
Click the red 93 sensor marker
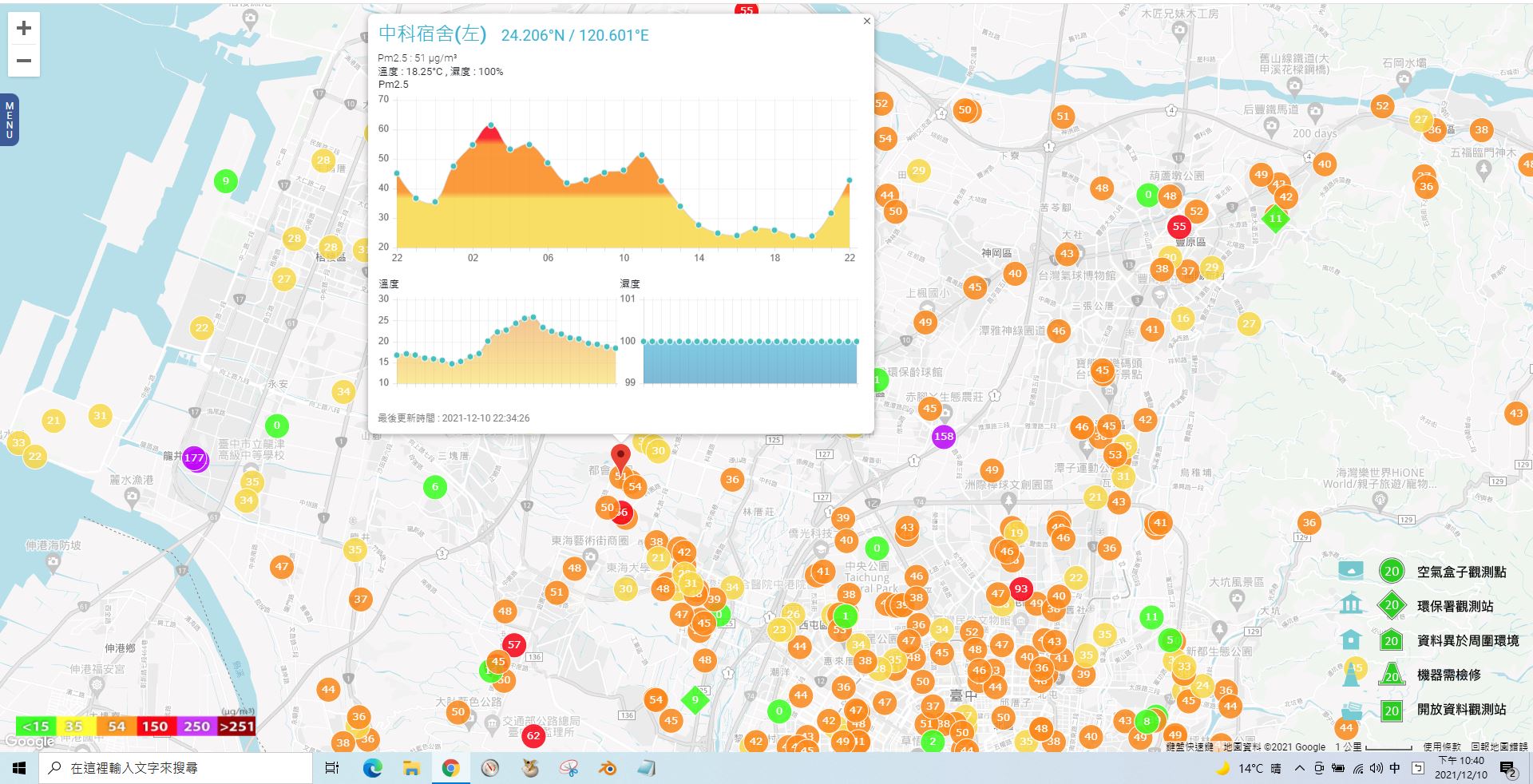(1020, 589)
